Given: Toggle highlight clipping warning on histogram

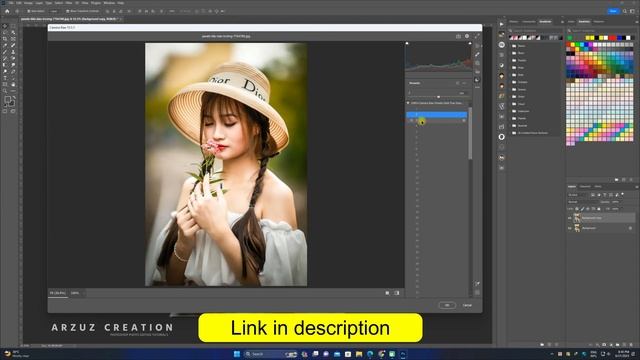Looking at the screenshot, I should [x=470, y=43].
